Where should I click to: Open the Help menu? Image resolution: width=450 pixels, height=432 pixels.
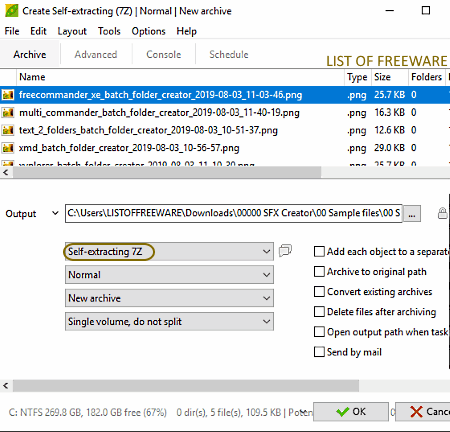pyautogui.click(x=187, y=31)
